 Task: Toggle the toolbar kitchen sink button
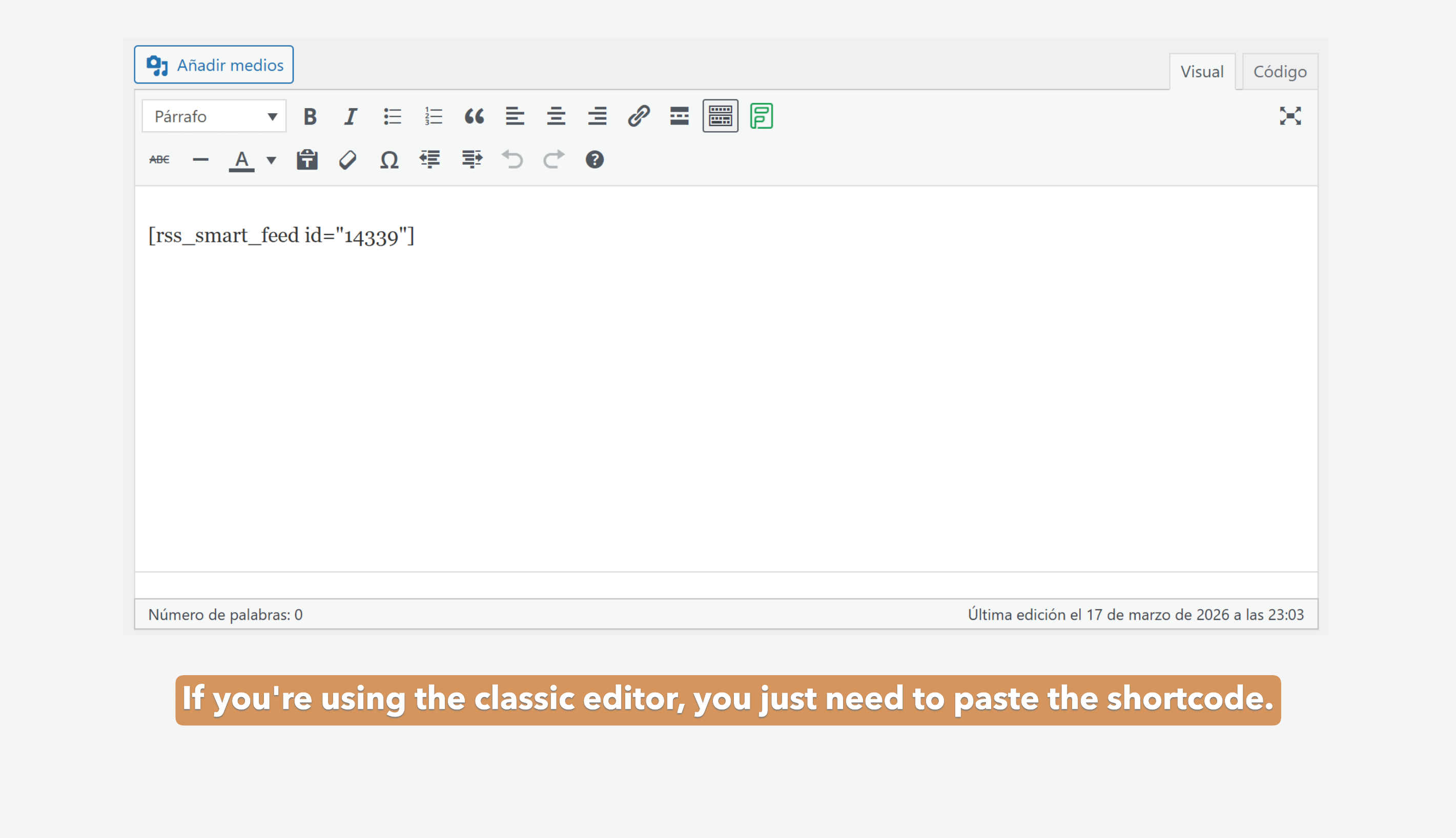[720, 116]
